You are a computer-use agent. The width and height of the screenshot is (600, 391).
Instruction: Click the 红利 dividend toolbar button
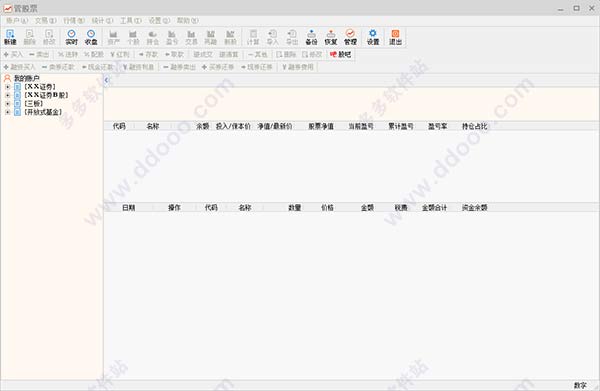pyautogui.click(x=120, y=54)
